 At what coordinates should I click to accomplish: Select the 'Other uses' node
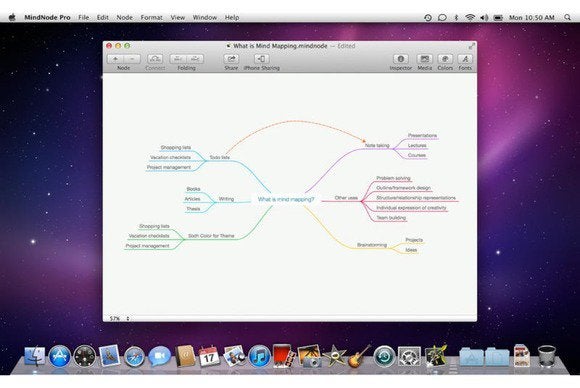346,198
